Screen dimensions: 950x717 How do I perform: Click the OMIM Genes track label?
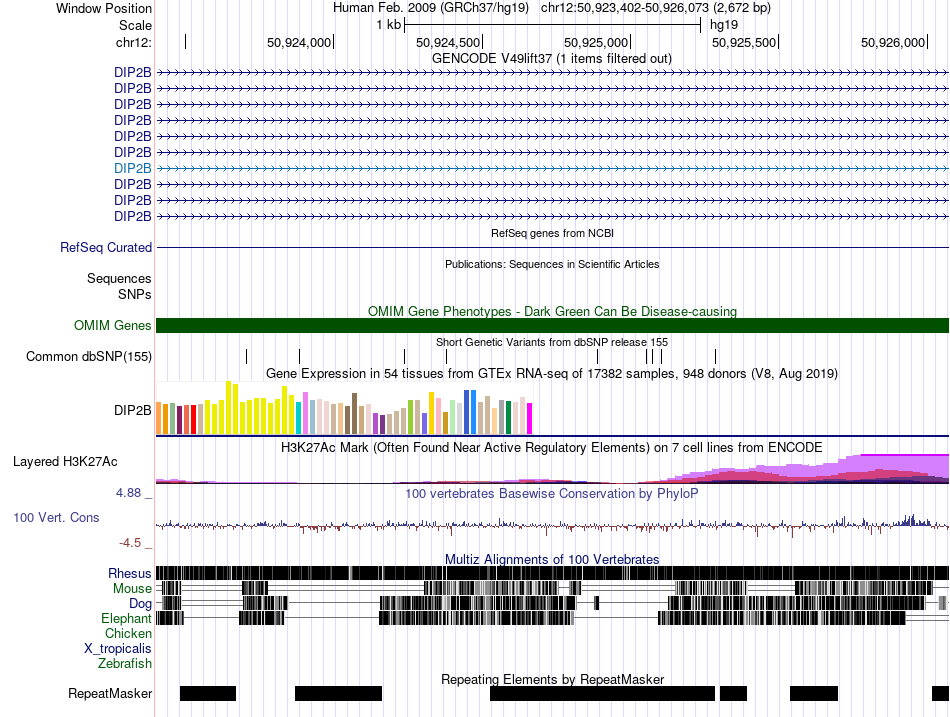pos(113,325)
